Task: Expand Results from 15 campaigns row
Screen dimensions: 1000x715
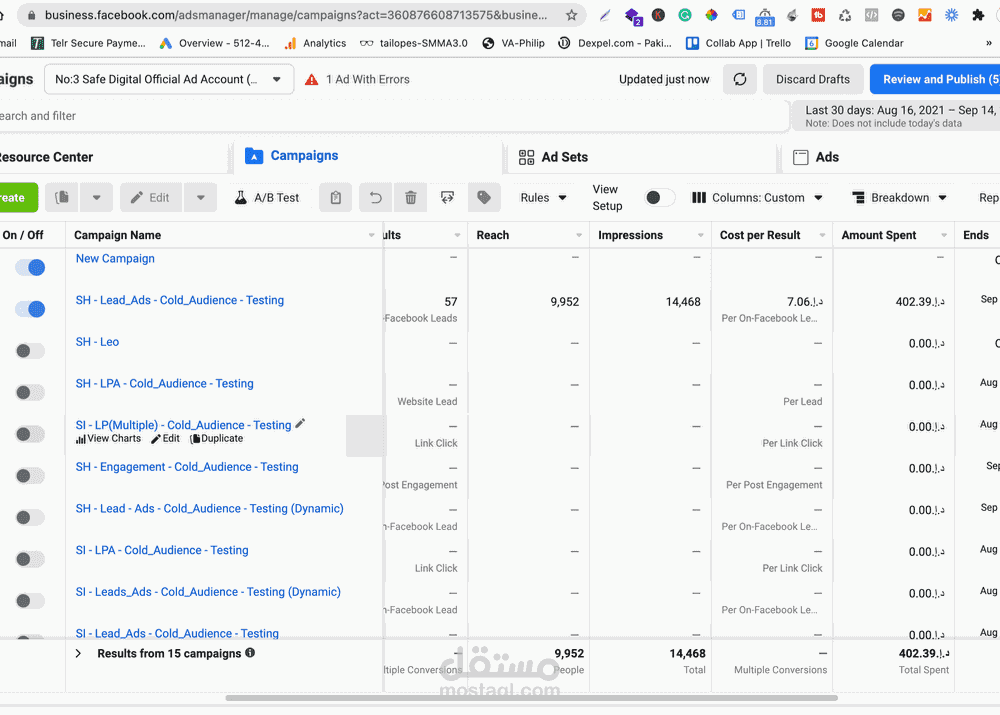Action: point(78,653)
